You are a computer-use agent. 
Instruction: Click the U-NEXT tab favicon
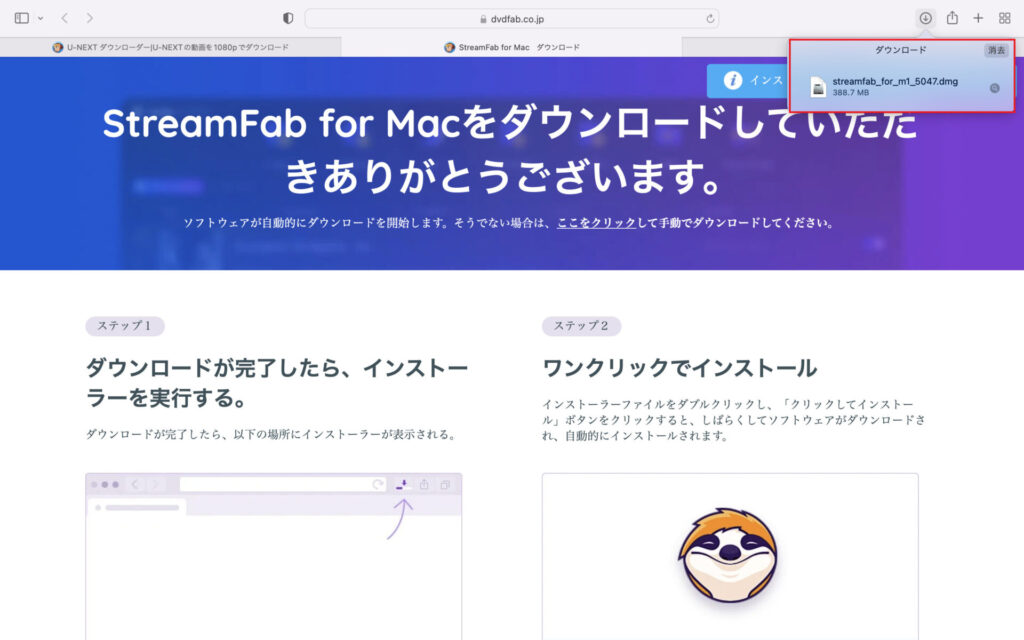pos(57,47)
